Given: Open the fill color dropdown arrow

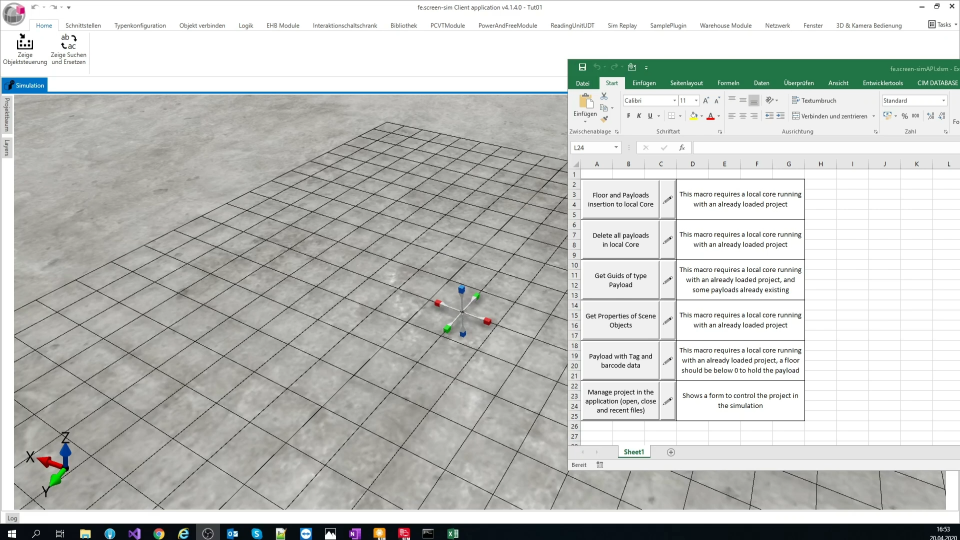Looking at the screenshot, I should [701, 116].
